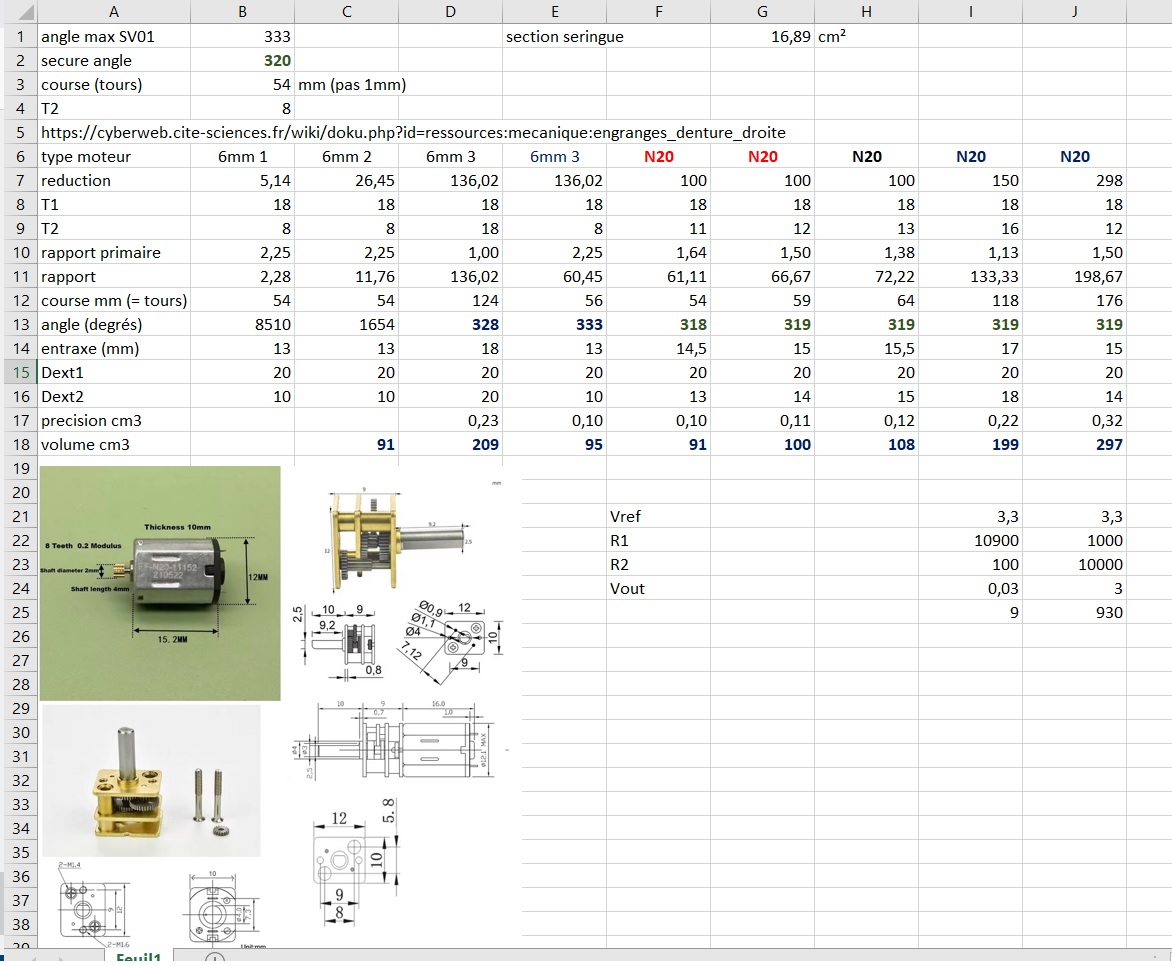Viewport: 1172px width, 966px height.
Task: Select column G header
Action: click(762, 12)
